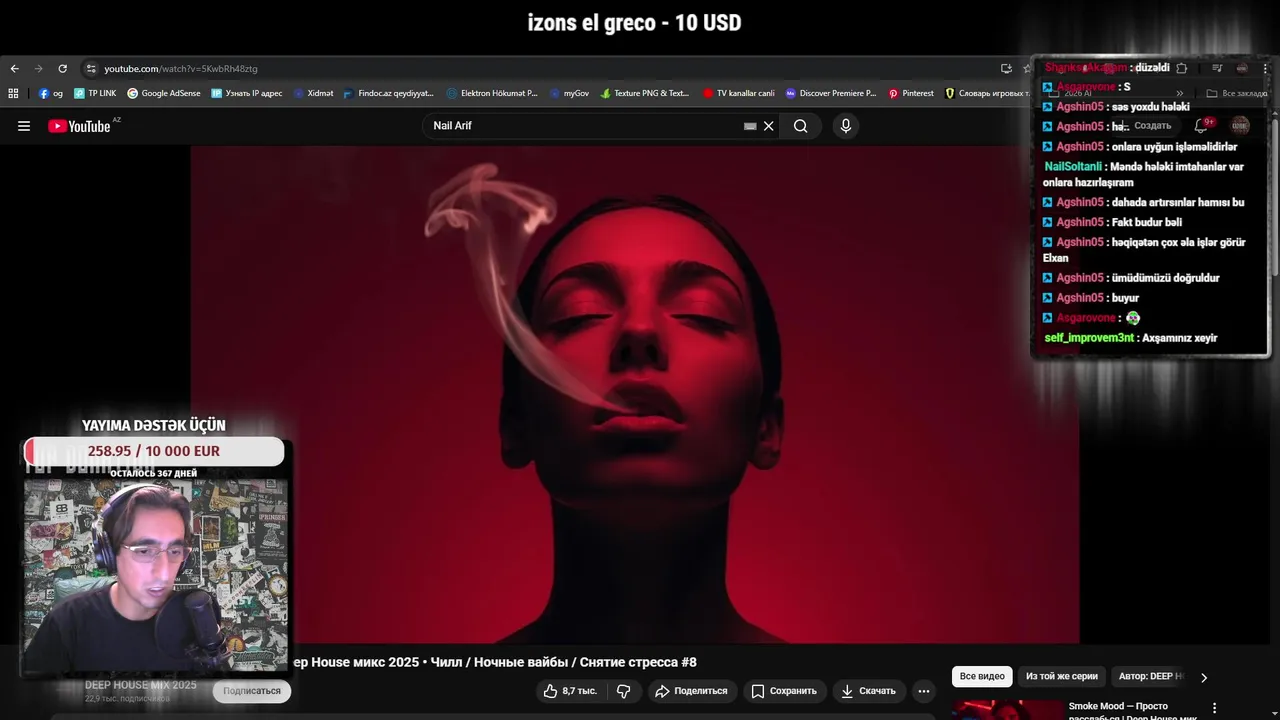The height and width of the screenshot is (720, 1280).
Task: Open the Findoc.az bookmark
Action: (x=388, y=93)
